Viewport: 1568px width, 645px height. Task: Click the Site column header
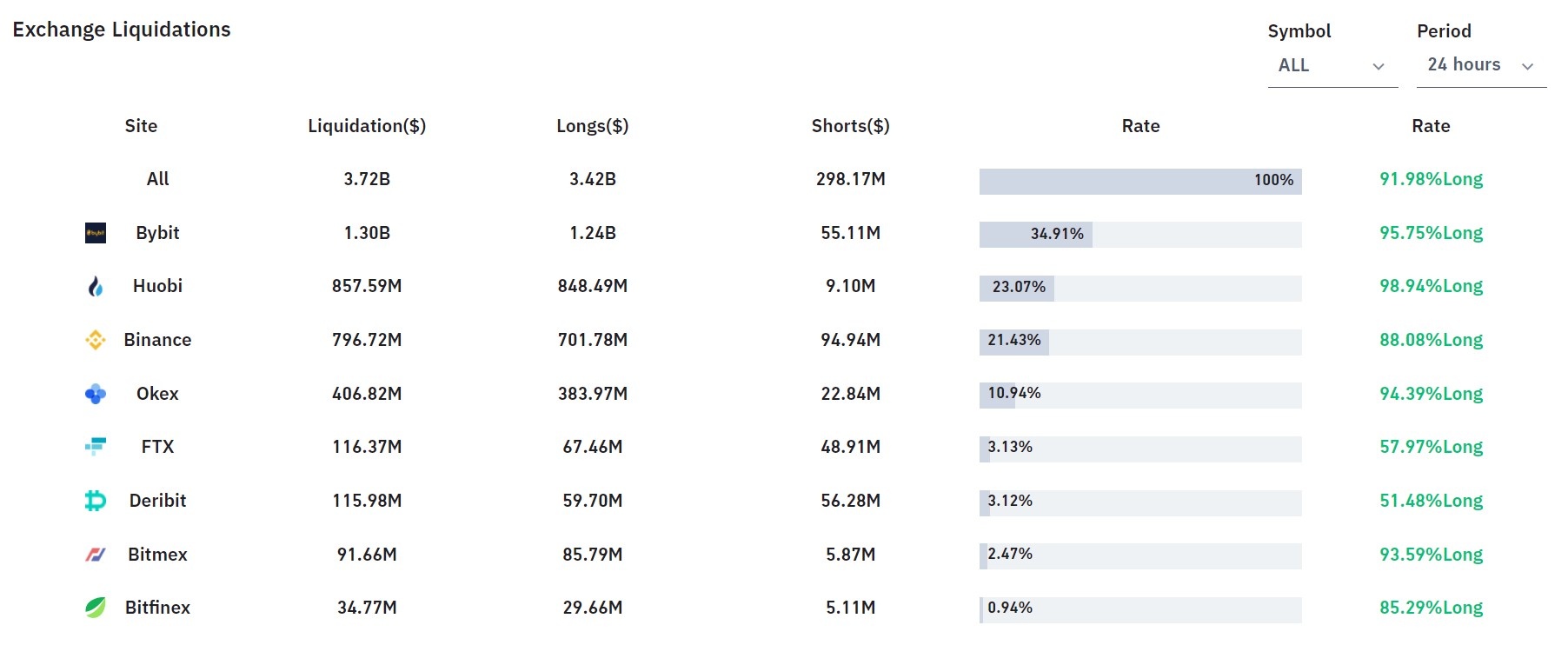click(141, 126)
